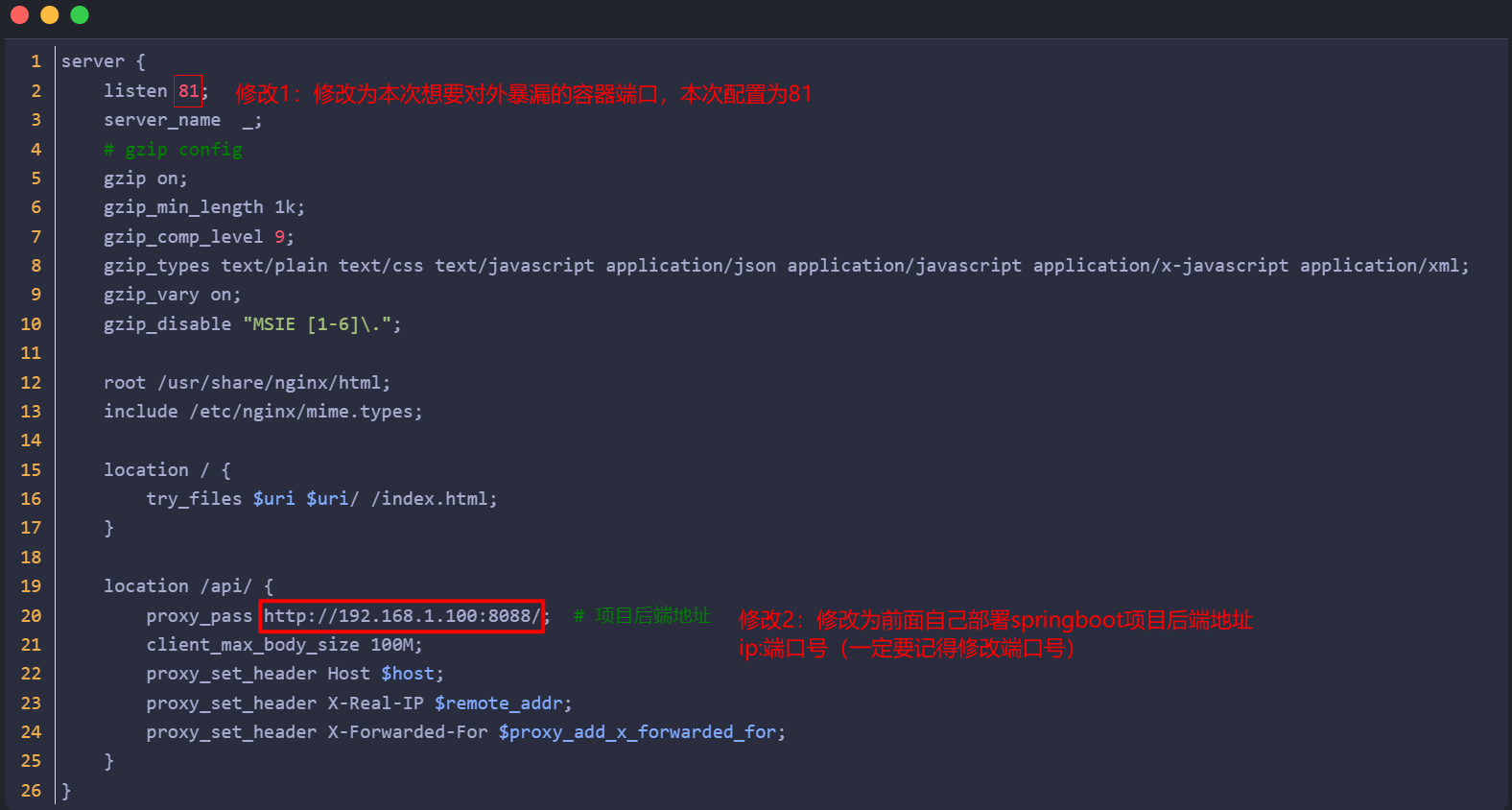
Task: Click line number 11 in the gutter
Action: point(31,353)
